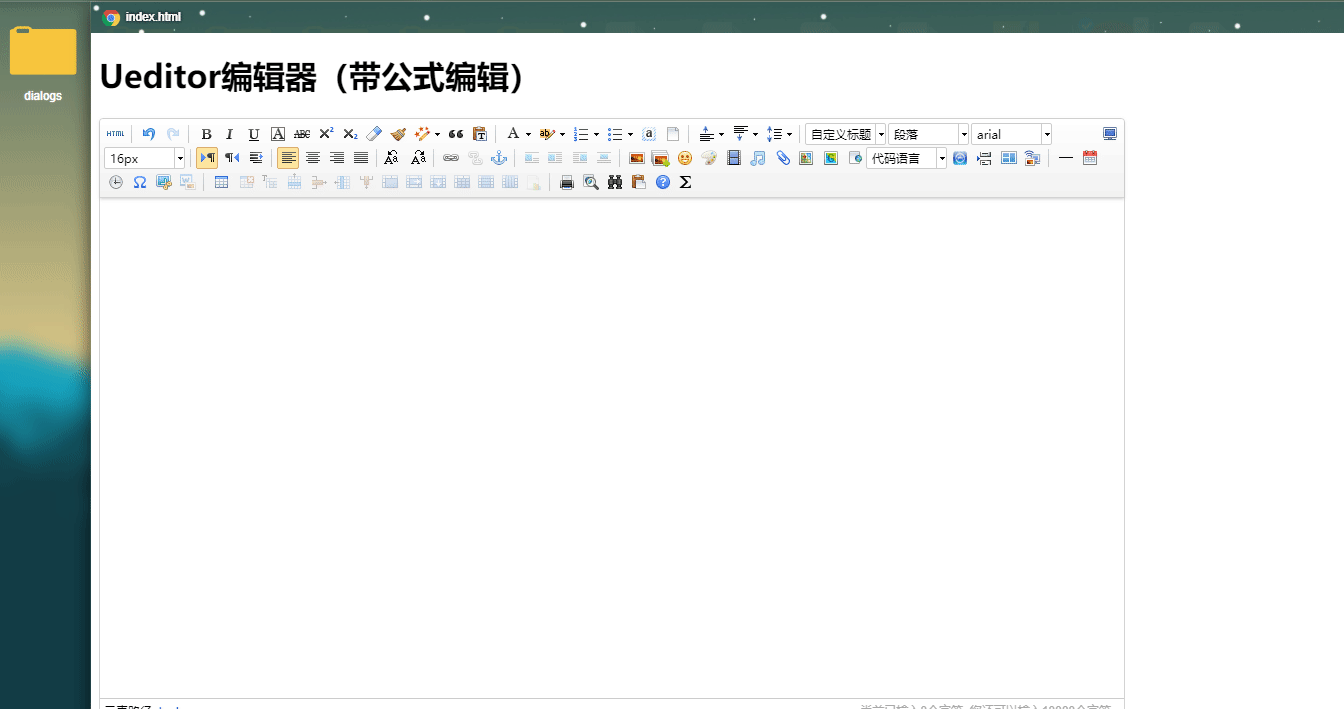
Task: Click the single image upload icon
Action: tap(636, 158)
